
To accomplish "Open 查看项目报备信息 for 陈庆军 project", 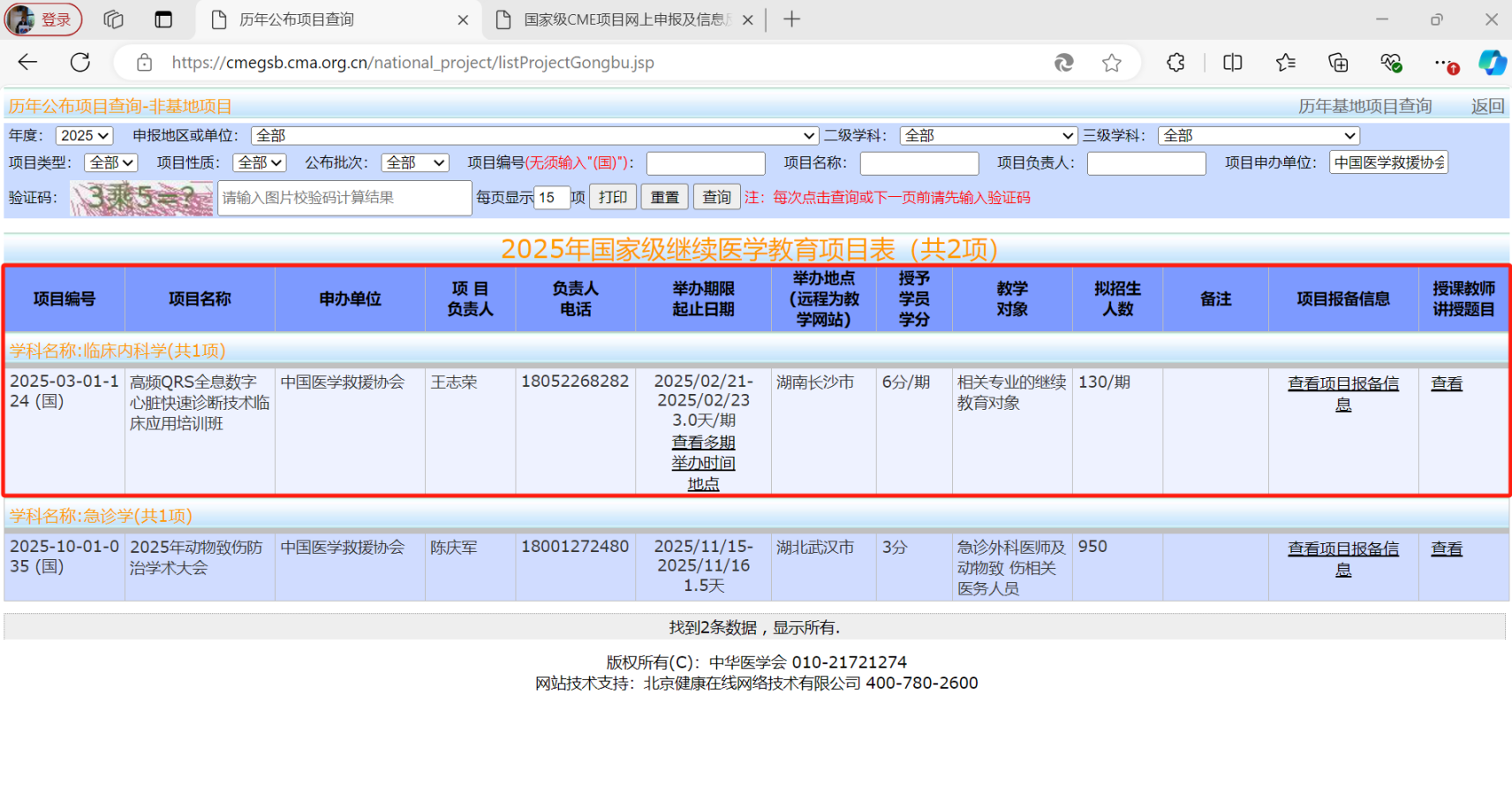I will click(1343, 559).
